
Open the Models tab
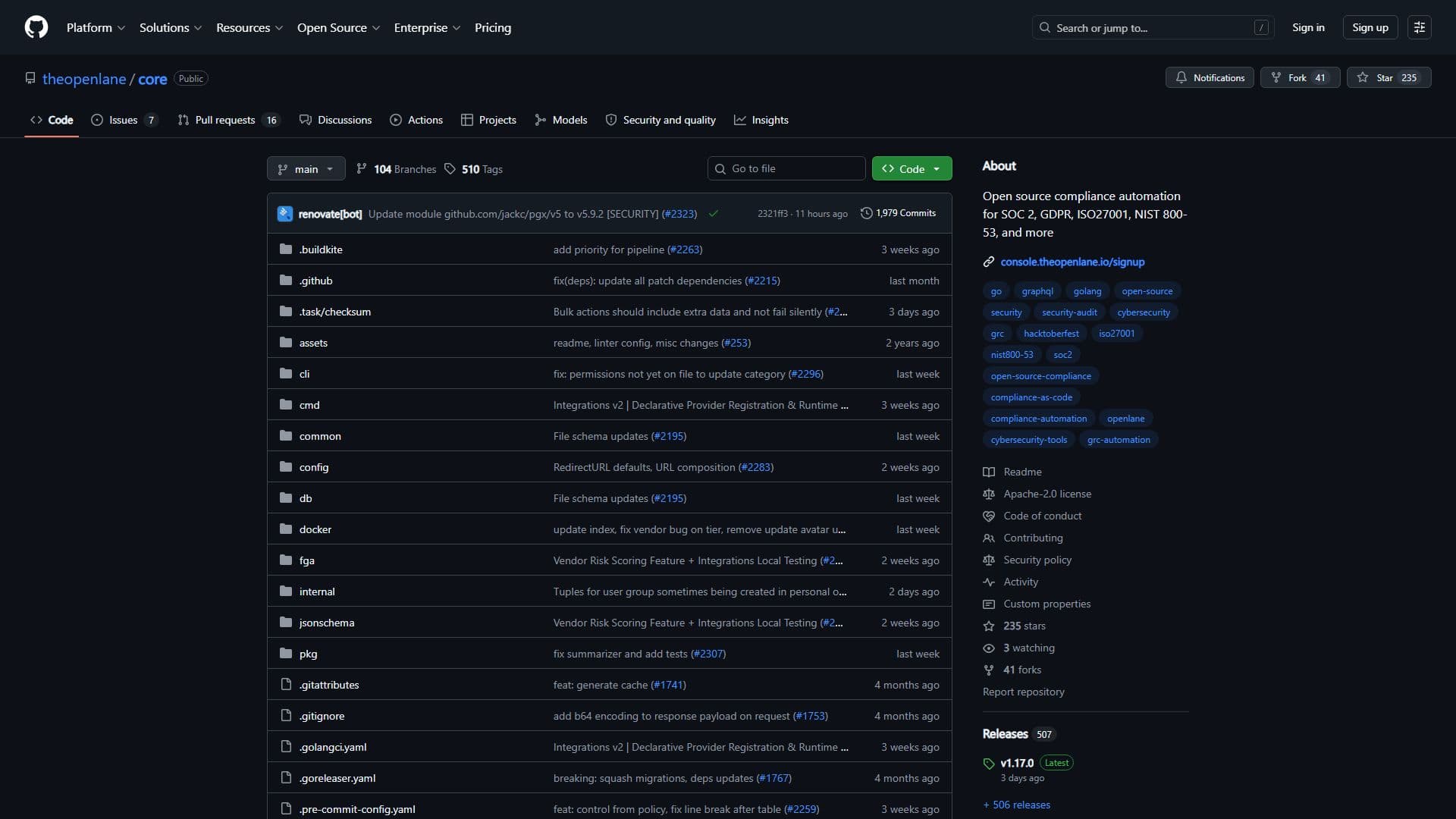[560, 120]
